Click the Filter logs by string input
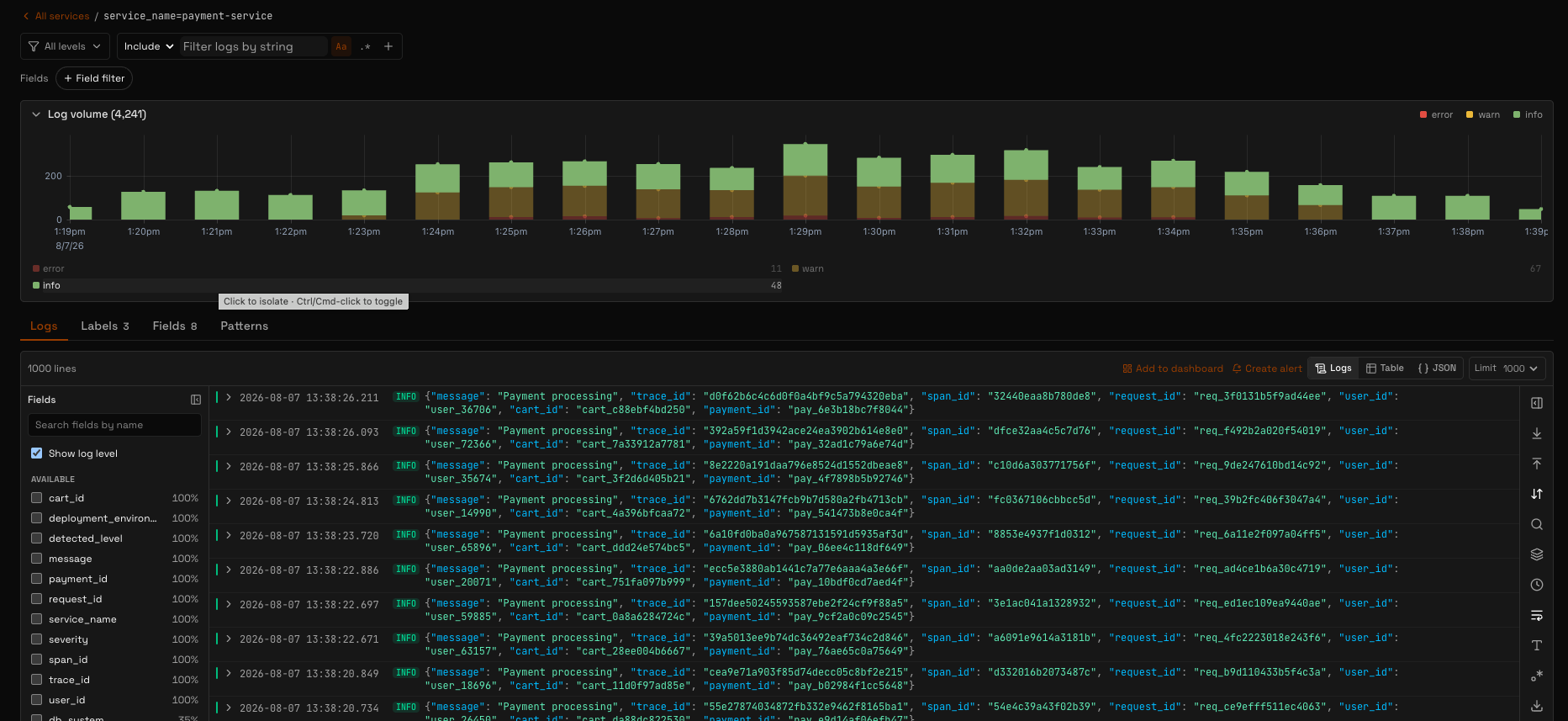The width and height of the screenshot is (1568, 721). (x=253, y=46)
